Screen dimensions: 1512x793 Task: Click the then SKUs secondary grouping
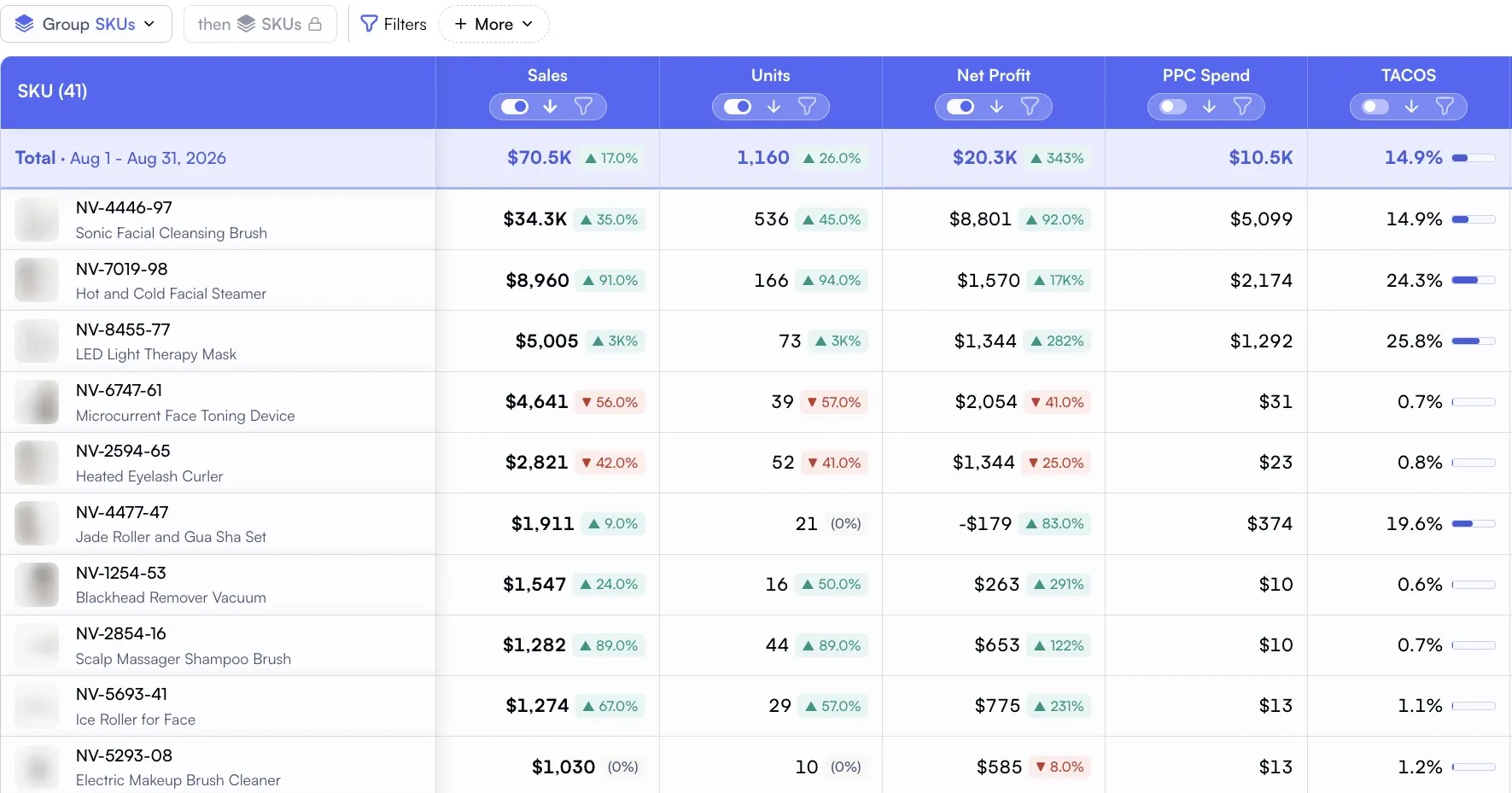260,24
